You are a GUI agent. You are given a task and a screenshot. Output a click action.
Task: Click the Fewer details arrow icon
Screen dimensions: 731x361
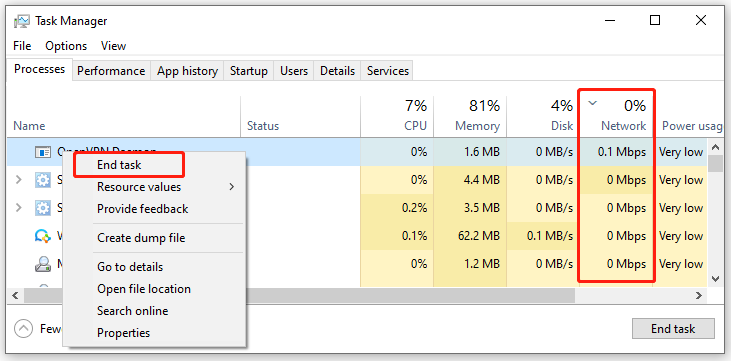[23, 329]
